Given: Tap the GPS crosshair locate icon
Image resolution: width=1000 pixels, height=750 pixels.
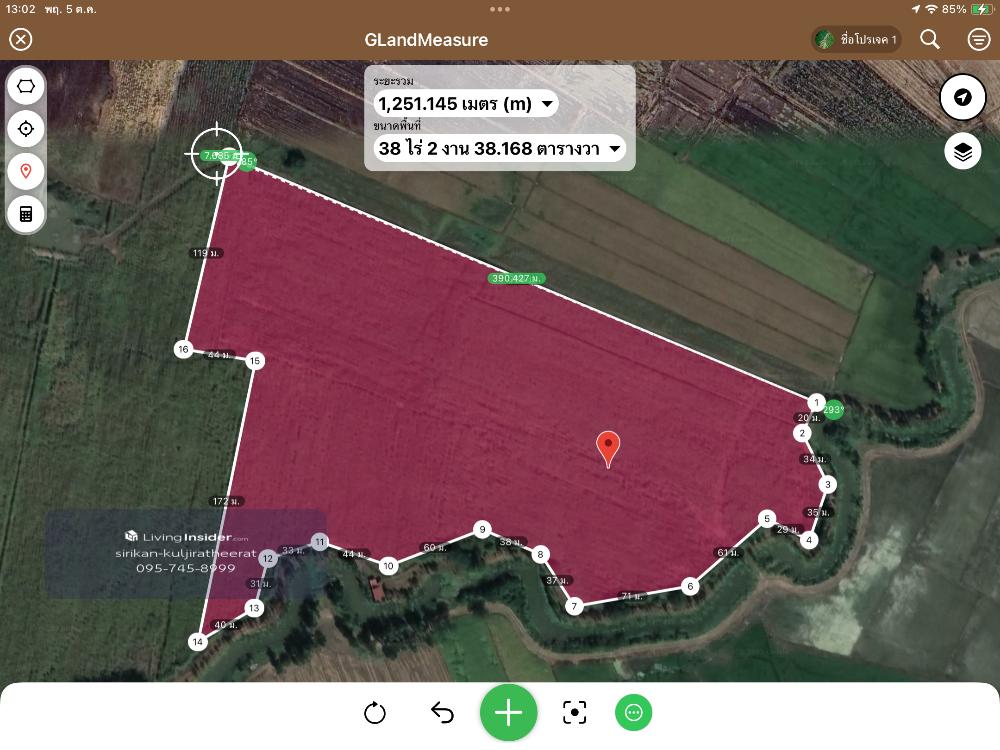Looking at the screenshot, I should 26,129.
